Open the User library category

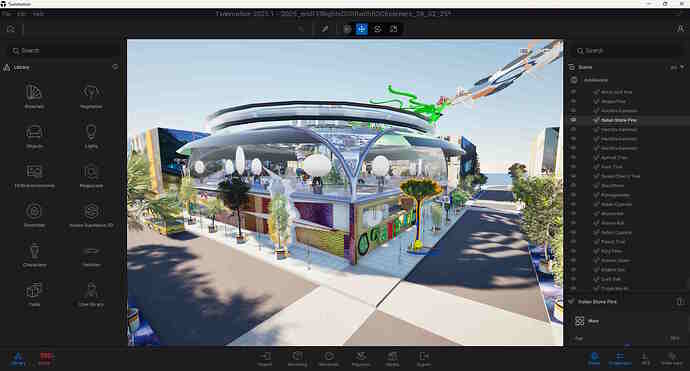tap(91, 294)
